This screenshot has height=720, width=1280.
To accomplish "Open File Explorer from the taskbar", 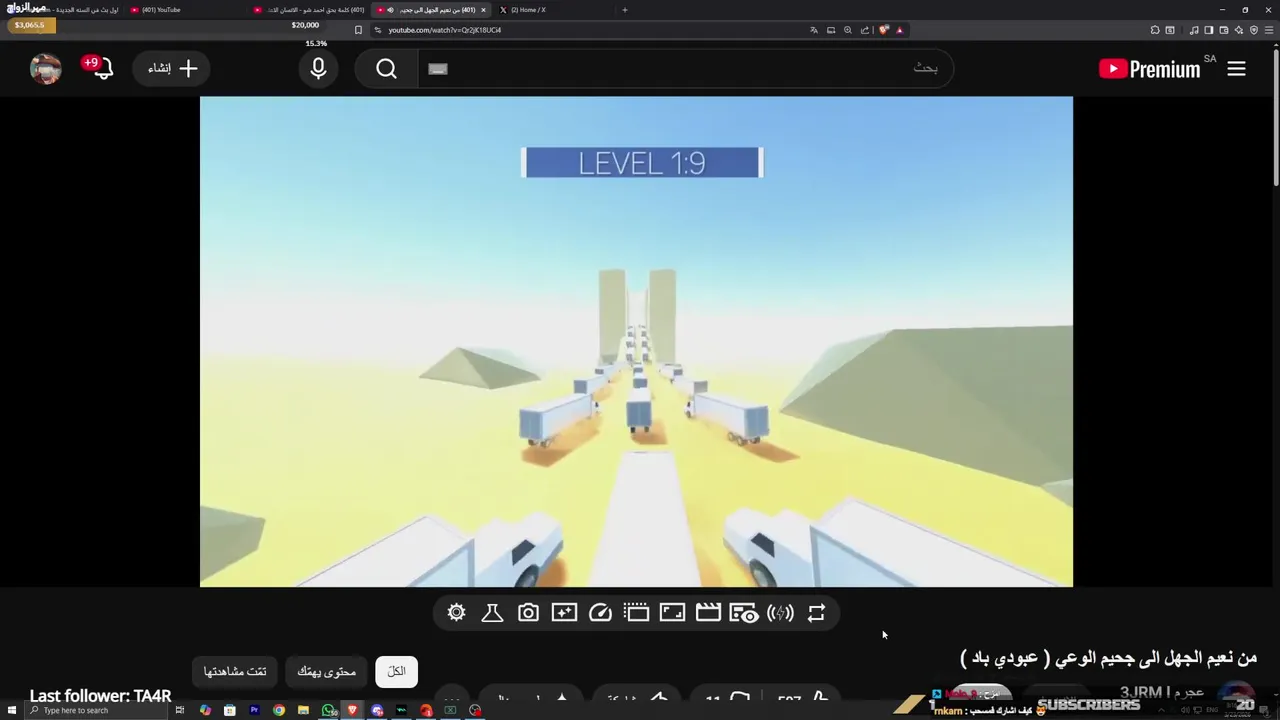I will [303, 710].
